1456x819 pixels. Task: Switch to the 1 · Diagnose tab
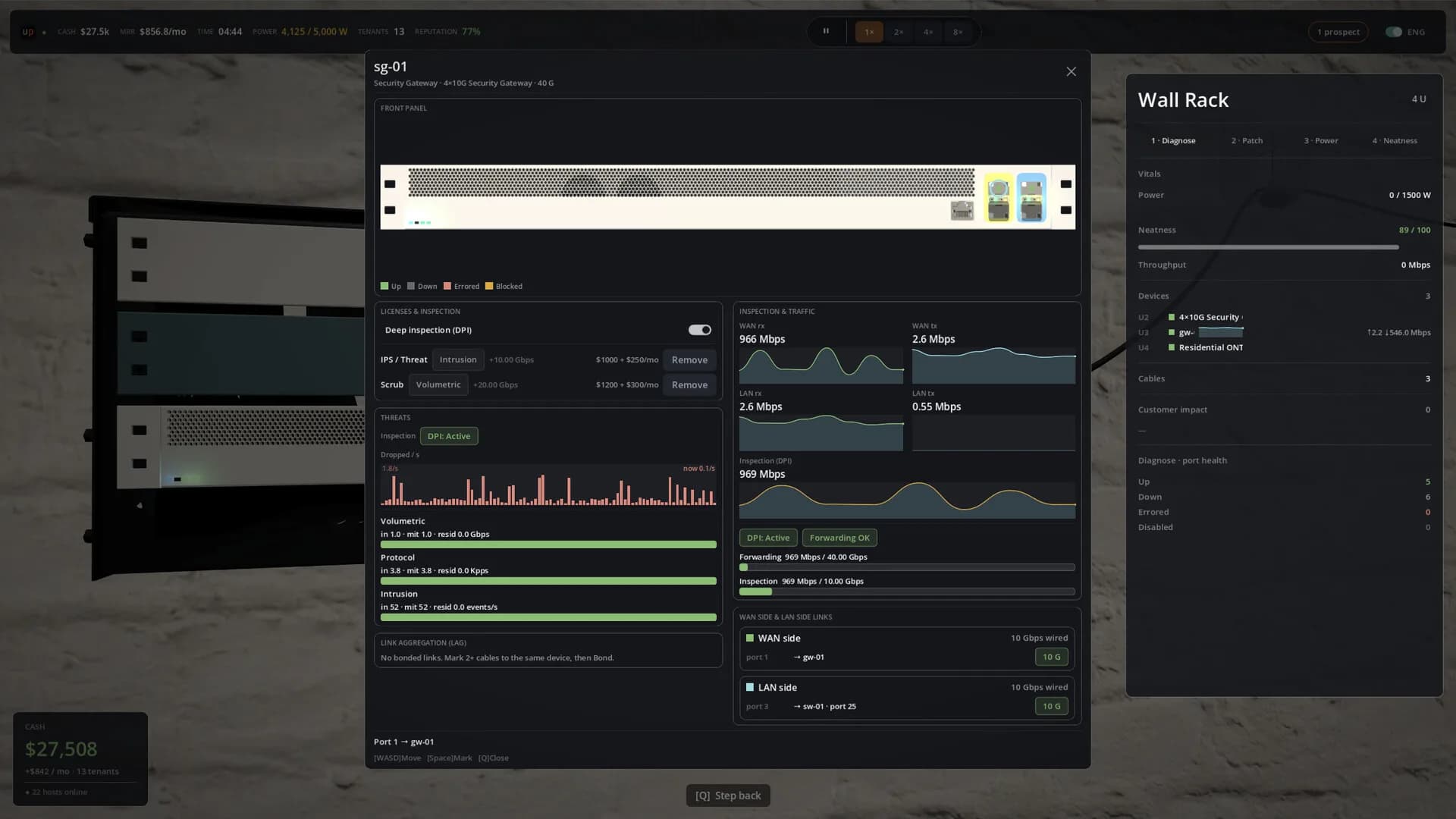(1173, 141)
